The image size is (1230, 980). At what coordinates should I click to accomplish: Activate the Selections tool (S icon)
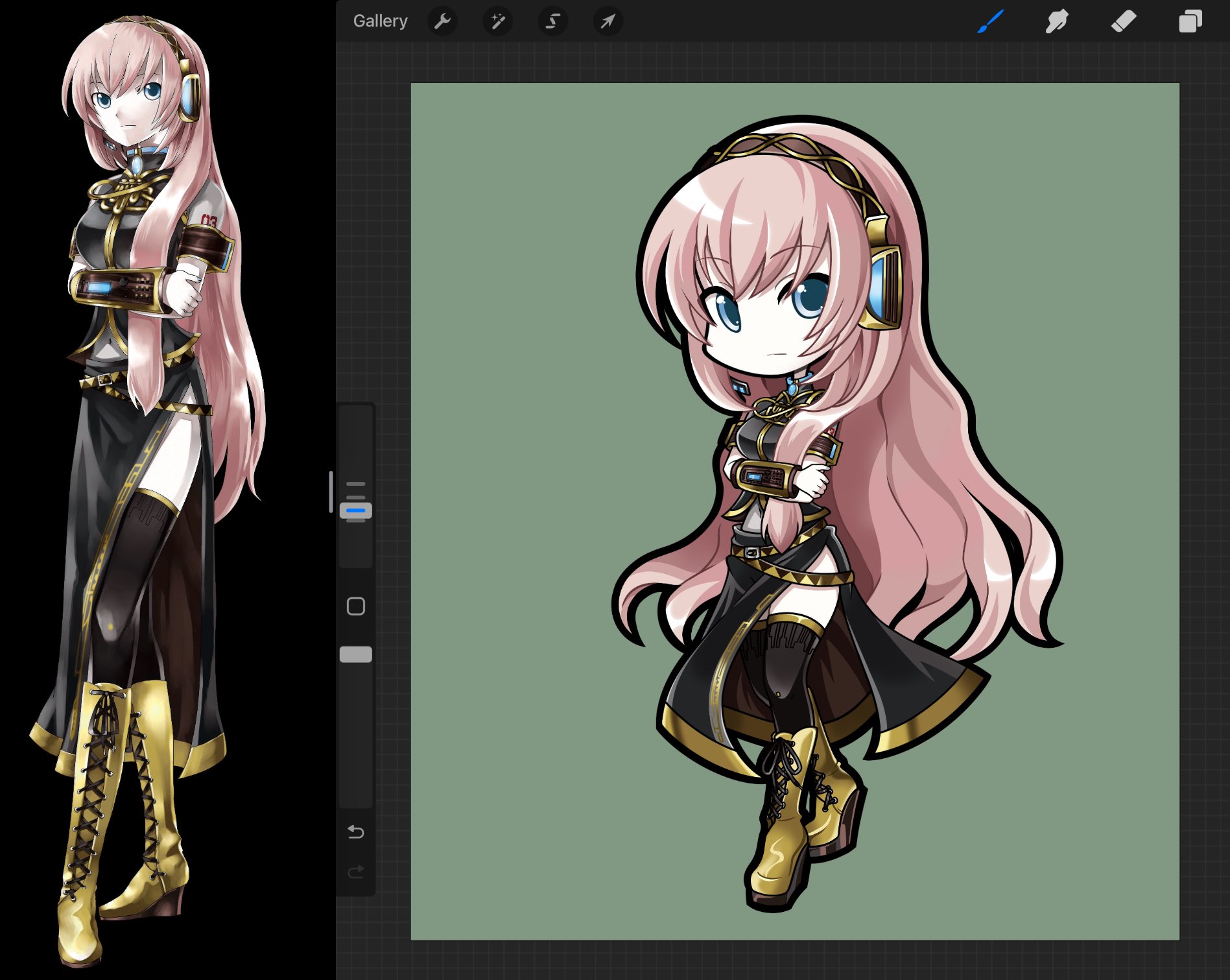click(553, 21)
